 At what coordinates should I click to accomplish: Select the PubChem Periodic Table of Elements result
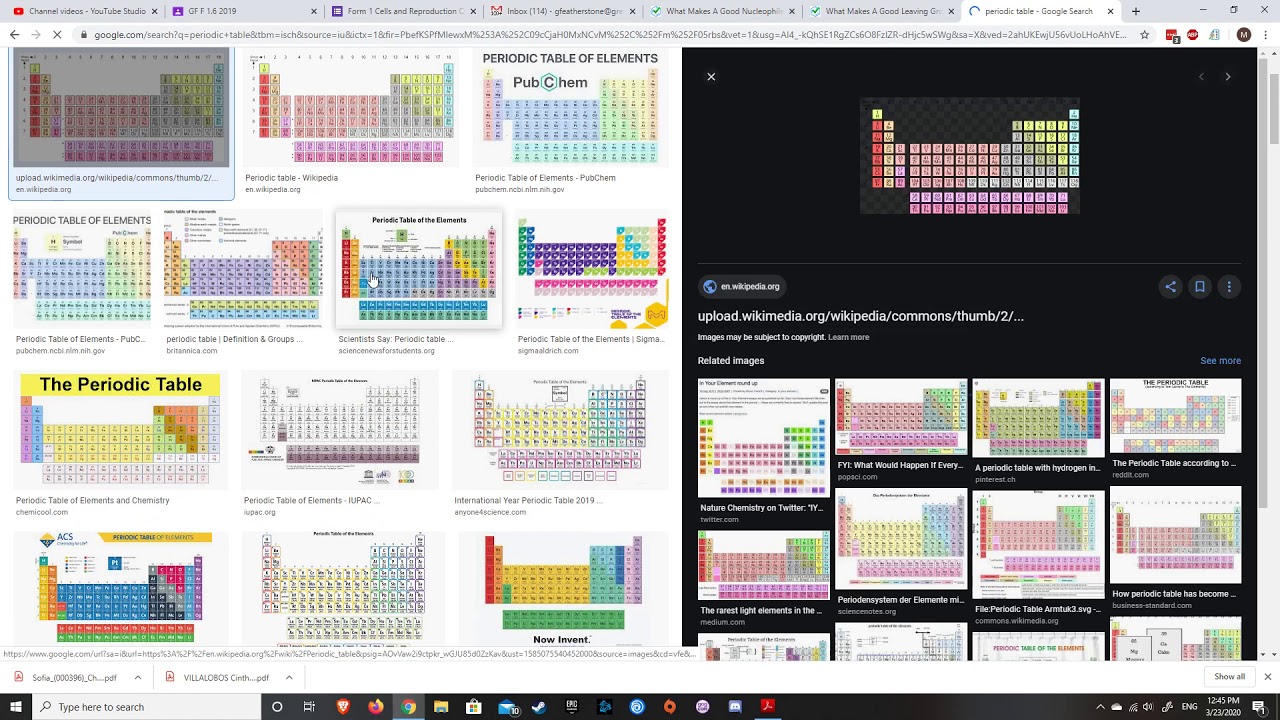[x=570, y=121]
